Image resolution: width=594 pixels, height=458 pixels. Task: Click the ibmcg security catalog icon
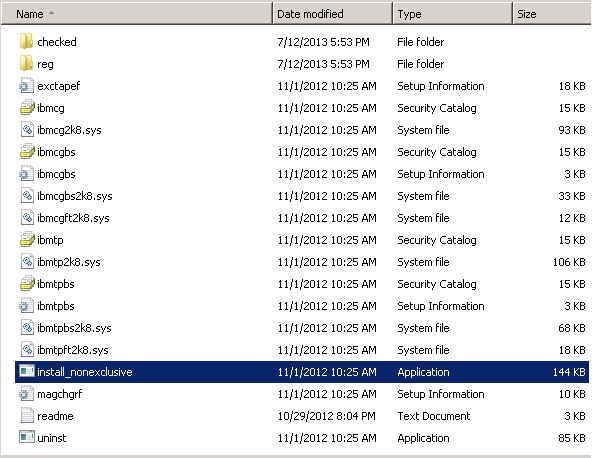tap(27, 107)
